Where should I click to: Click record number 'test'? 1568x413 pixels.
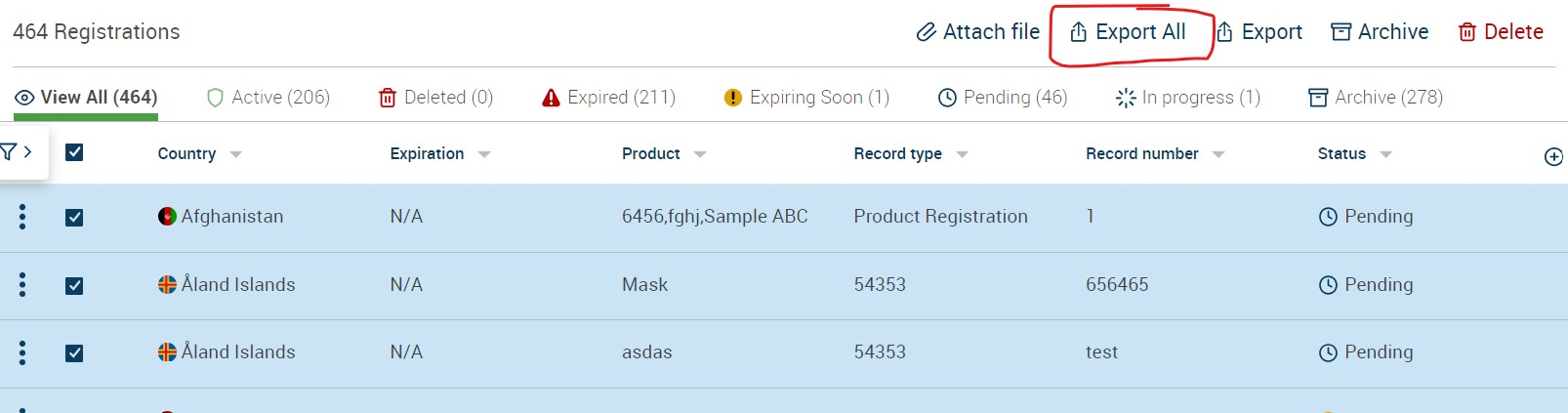tap(1101, 352)
